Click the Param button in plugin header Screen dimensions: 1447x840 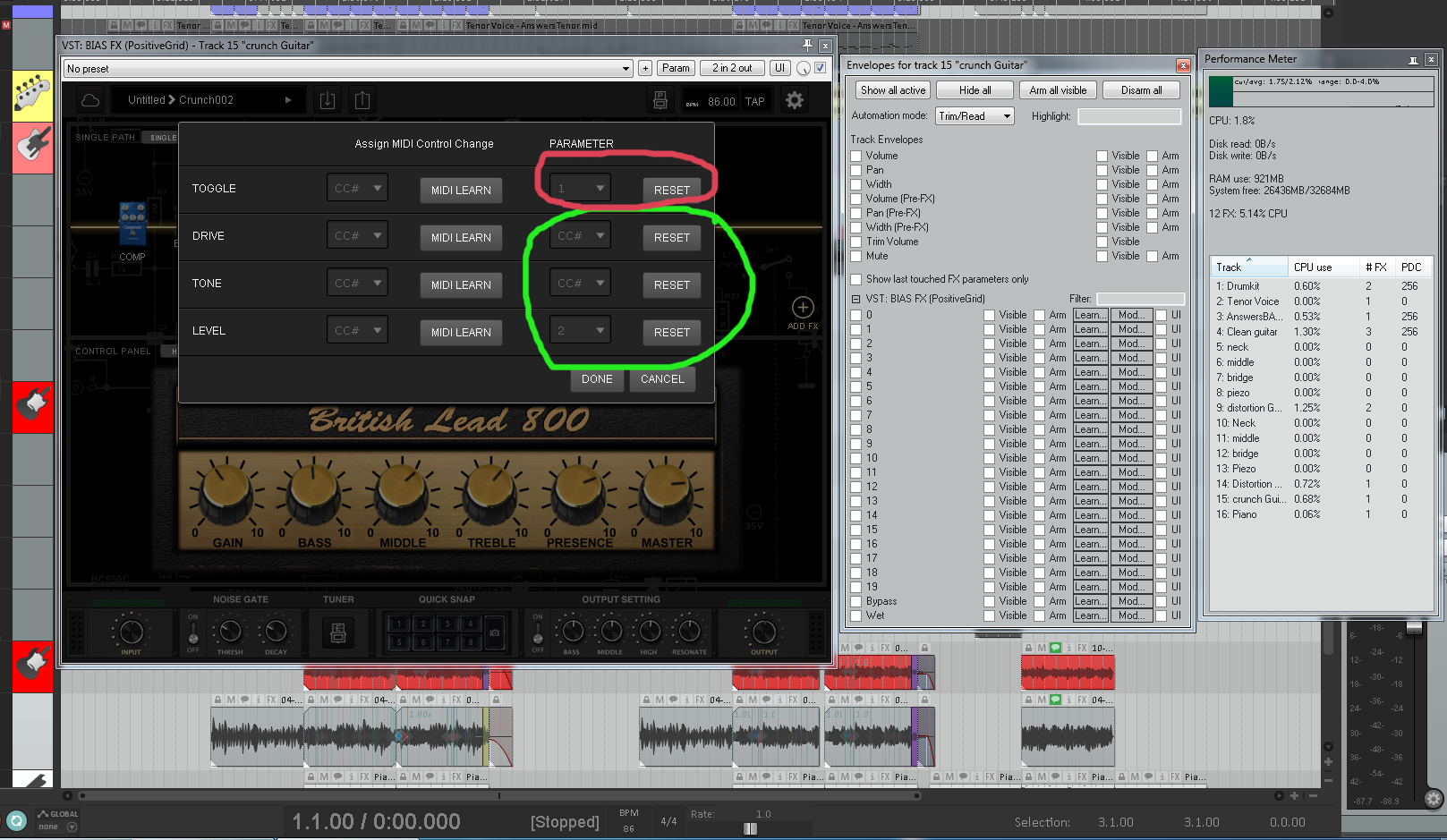676,68
